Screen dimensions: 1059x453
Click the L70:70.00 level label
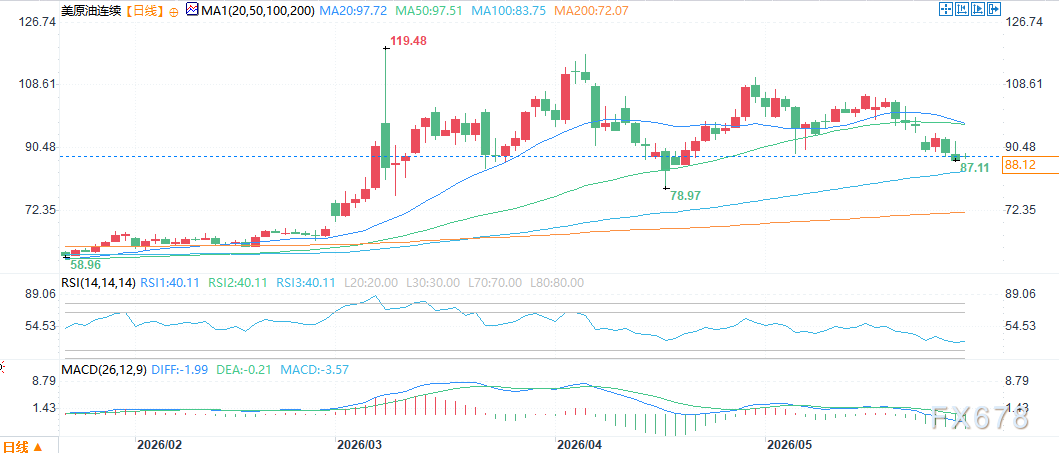tap(495, 282)
